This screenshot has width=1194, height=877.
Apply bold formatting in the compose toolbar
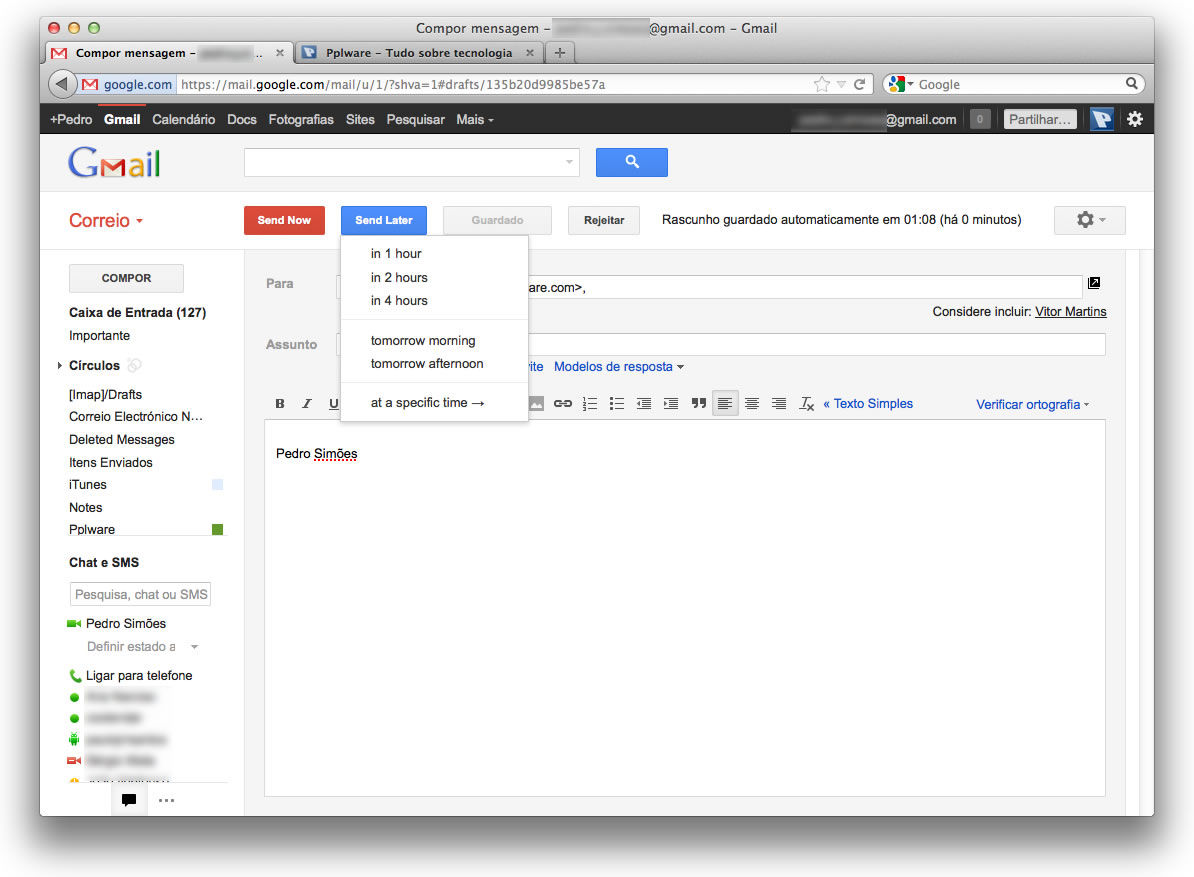coord(280,403)
